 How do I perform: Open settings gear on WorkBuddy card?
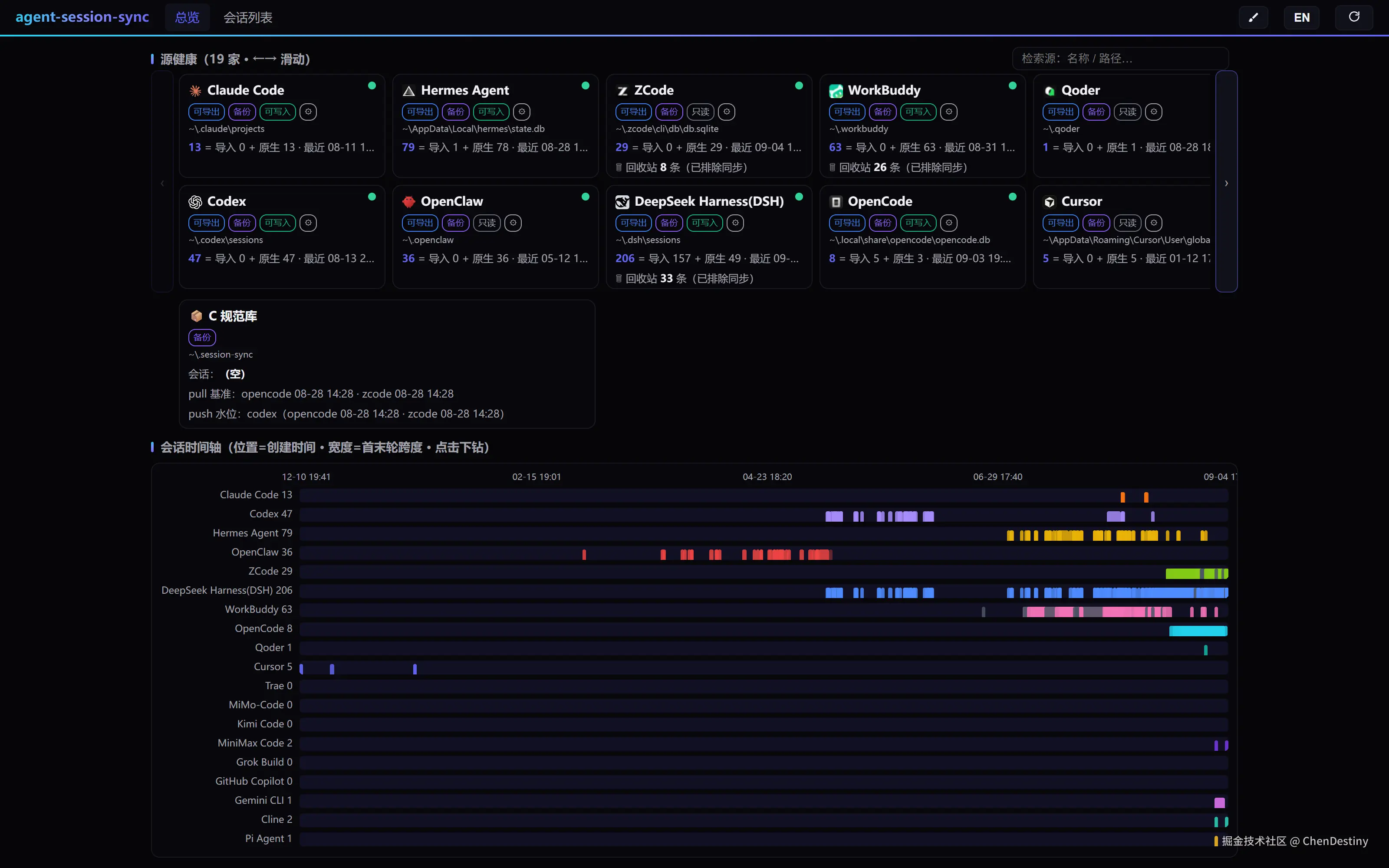tap(949, 112)
